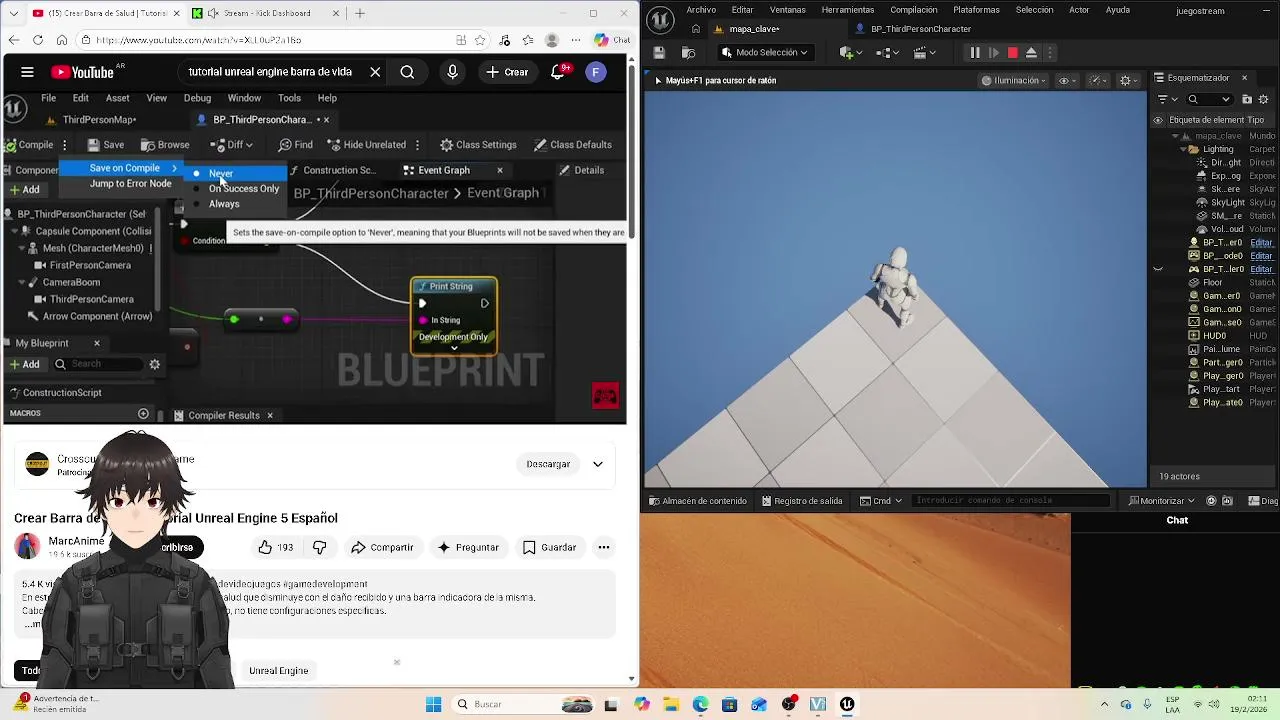Pause the Unreal play session
This screenshot has height=720, width=1280.
tap(975, 53)
